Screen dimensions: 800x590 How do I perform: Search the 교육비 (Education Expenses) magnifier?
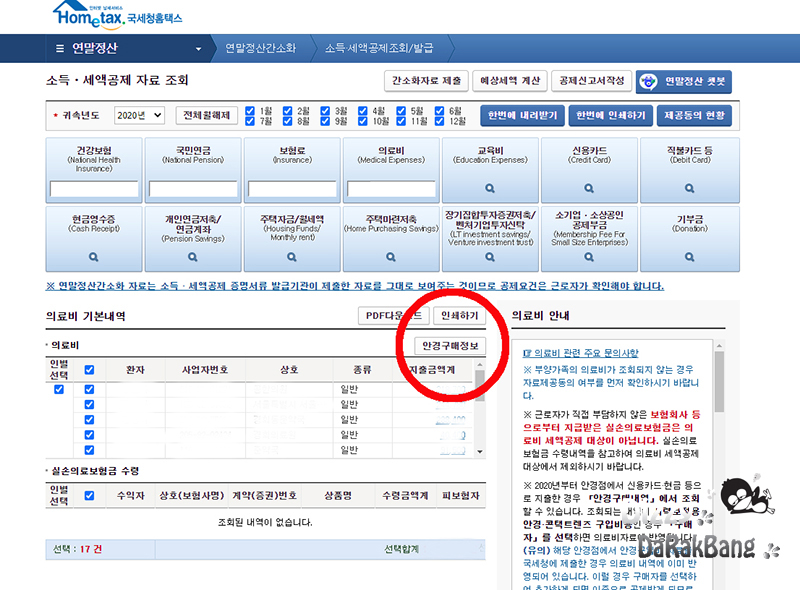pos(490,188)
